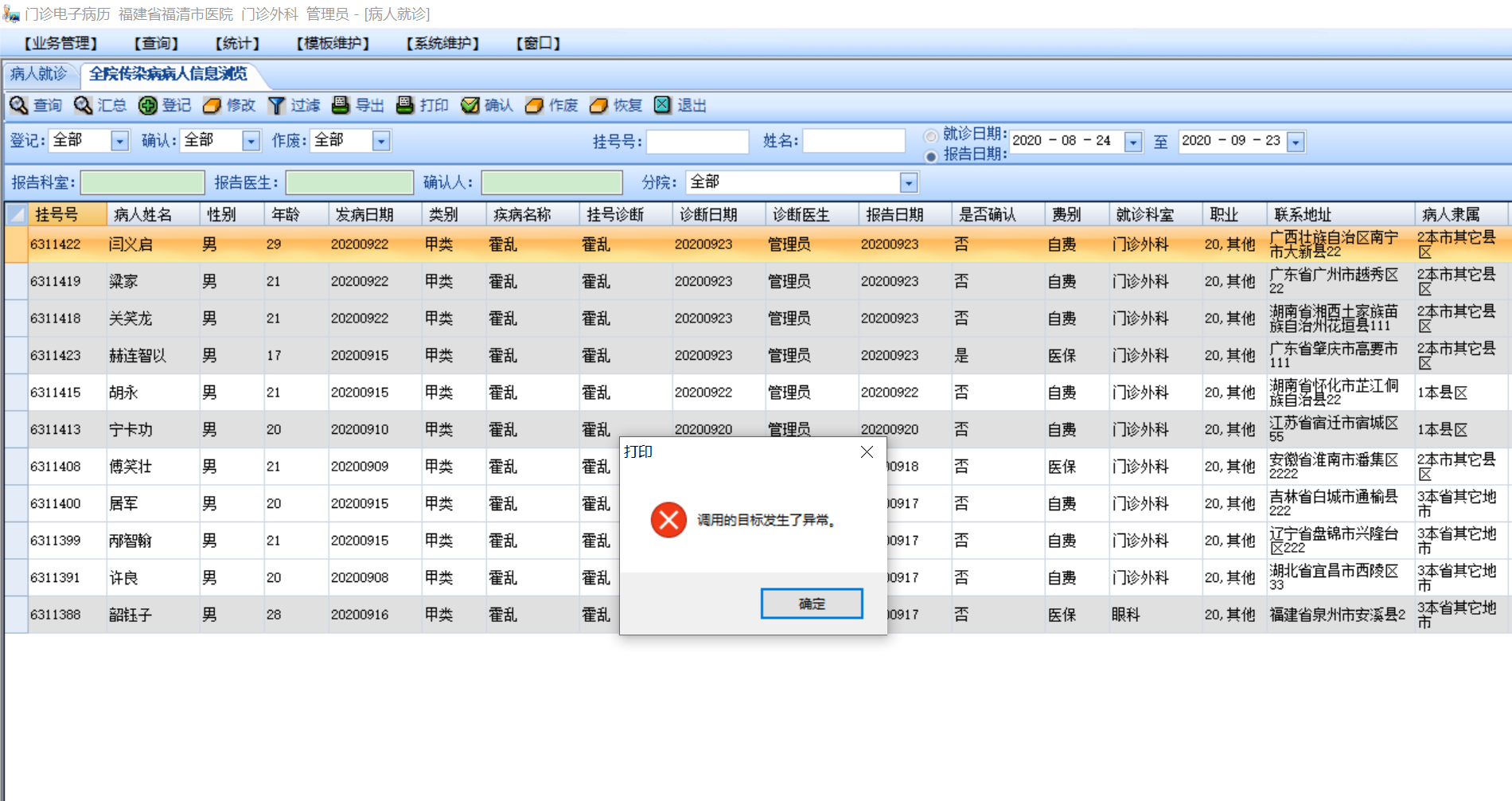Expand the 分院 dropdown
This screenshot has height=801, width=1512.
tap(909, 183)
